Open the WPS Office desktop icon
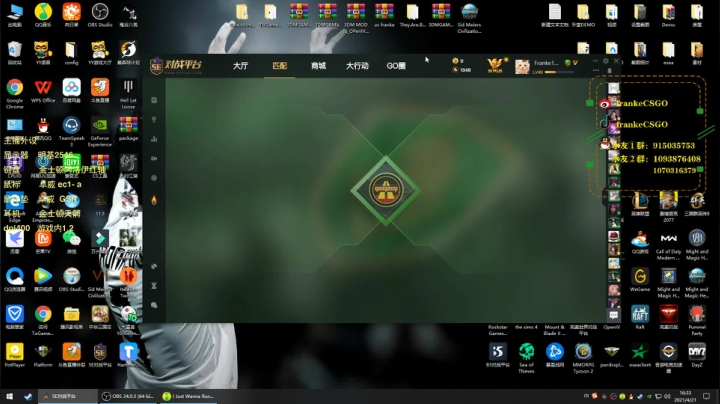This screenshot has height=404, width=720. [x=43, y=90]
